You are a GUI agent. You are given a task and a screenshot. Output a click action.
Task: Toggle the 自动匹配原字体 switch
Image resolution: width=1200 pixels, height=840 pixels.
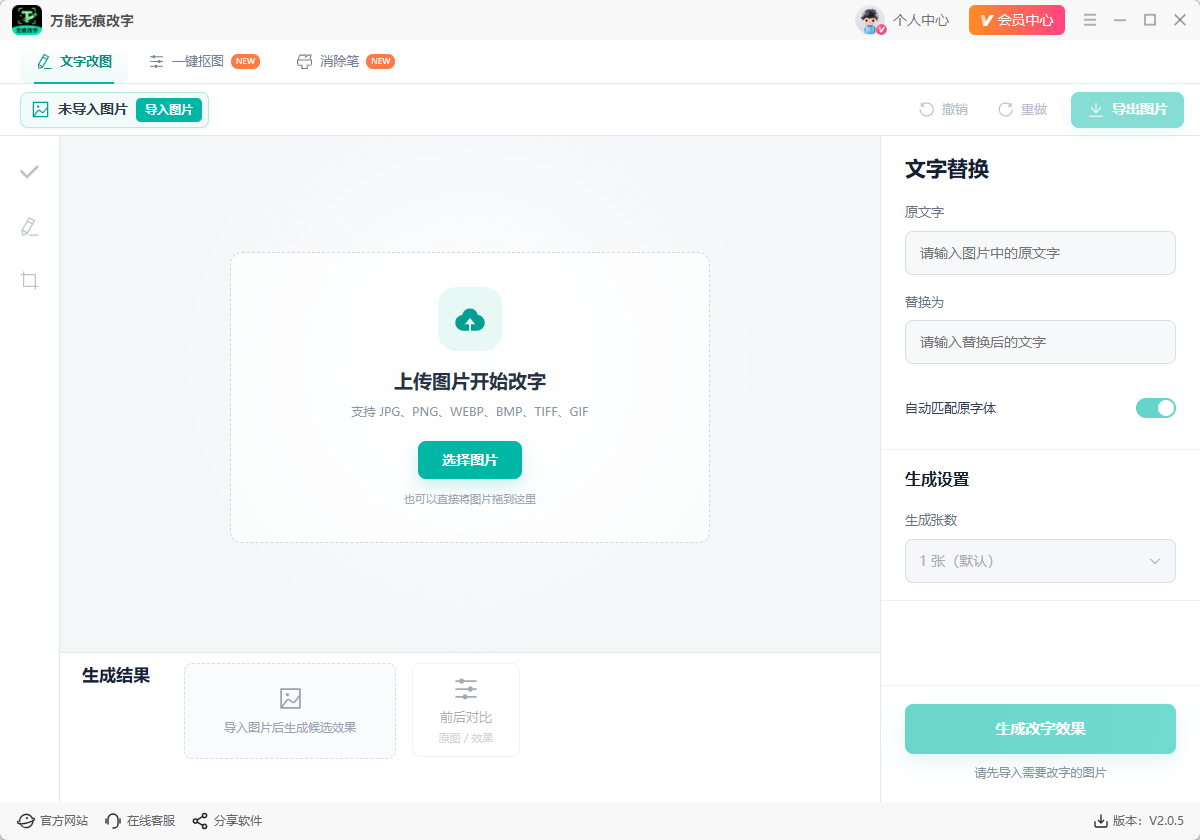[1156, 408]
